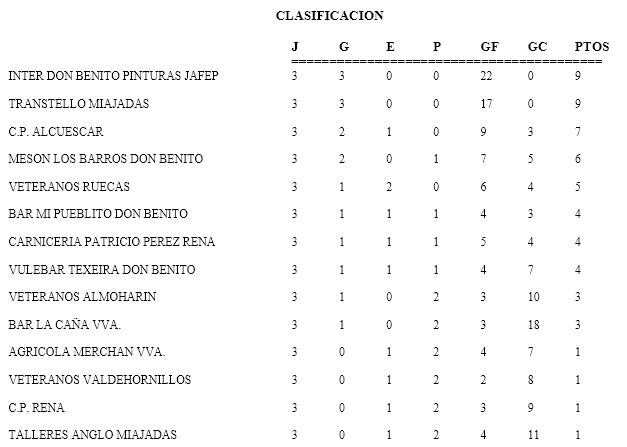The image size is (627, 447).
Task: Click VETERANOS VALDEHORNILLOS team name
Action: 100,380
